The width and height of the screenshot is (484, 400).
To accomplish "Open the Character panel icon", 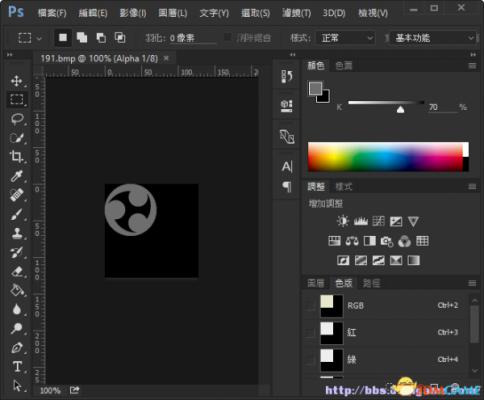I will point(287,166).
